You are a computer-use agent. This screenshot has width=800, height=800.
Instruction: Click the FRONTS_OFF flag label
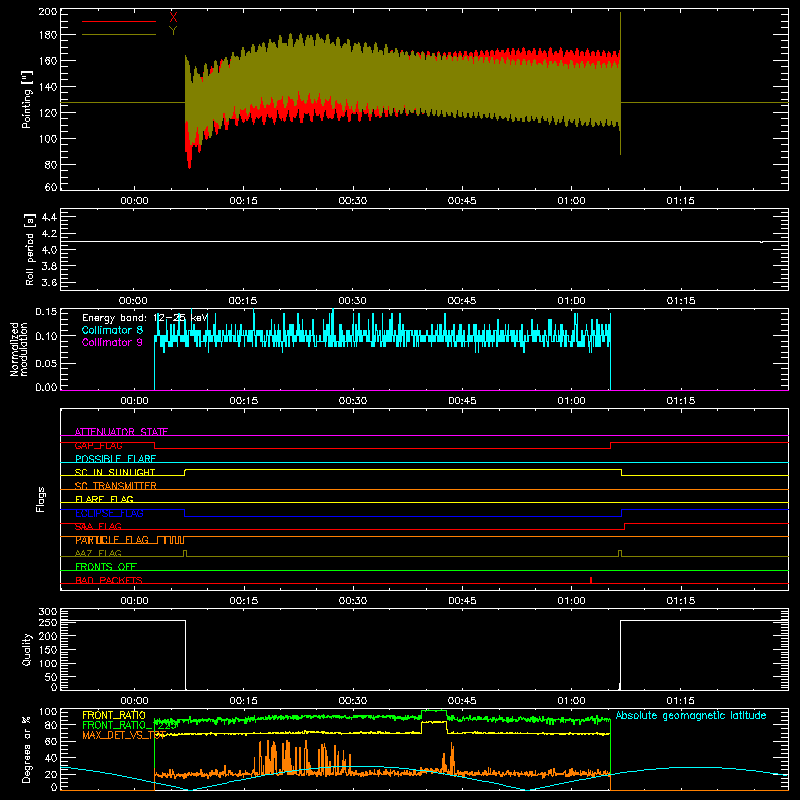tap(106, 567)
